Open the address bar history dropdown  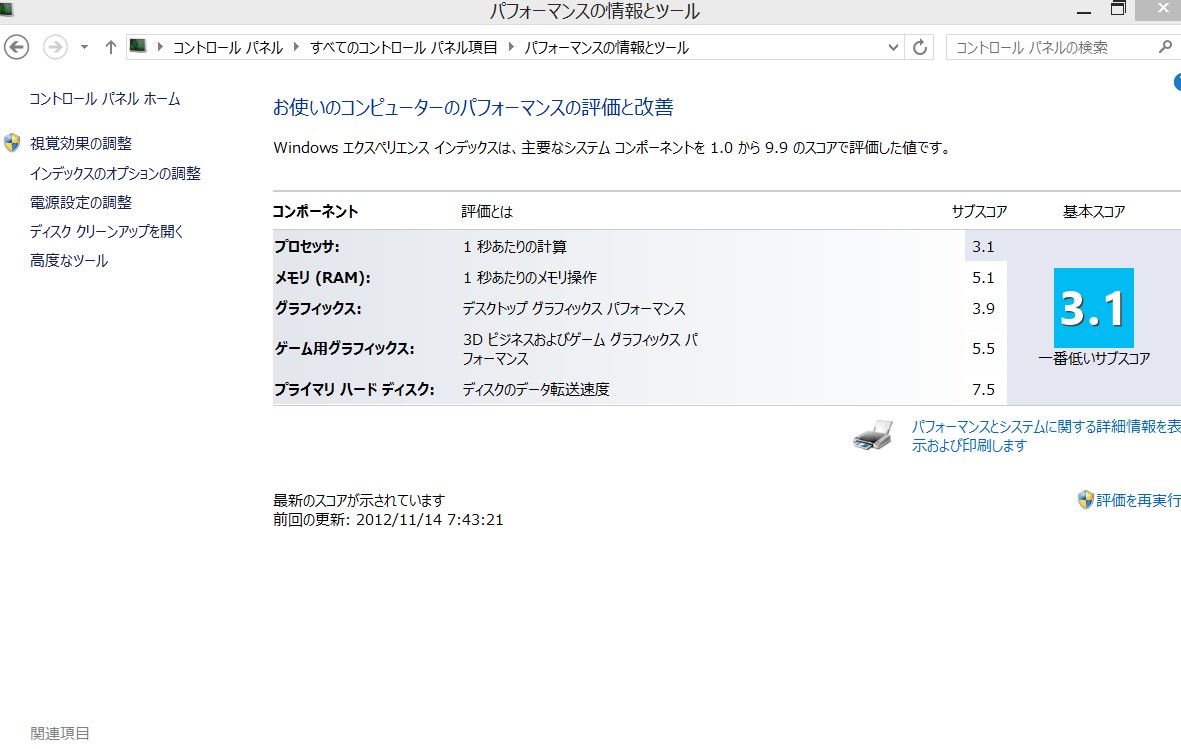click(893, 47)
